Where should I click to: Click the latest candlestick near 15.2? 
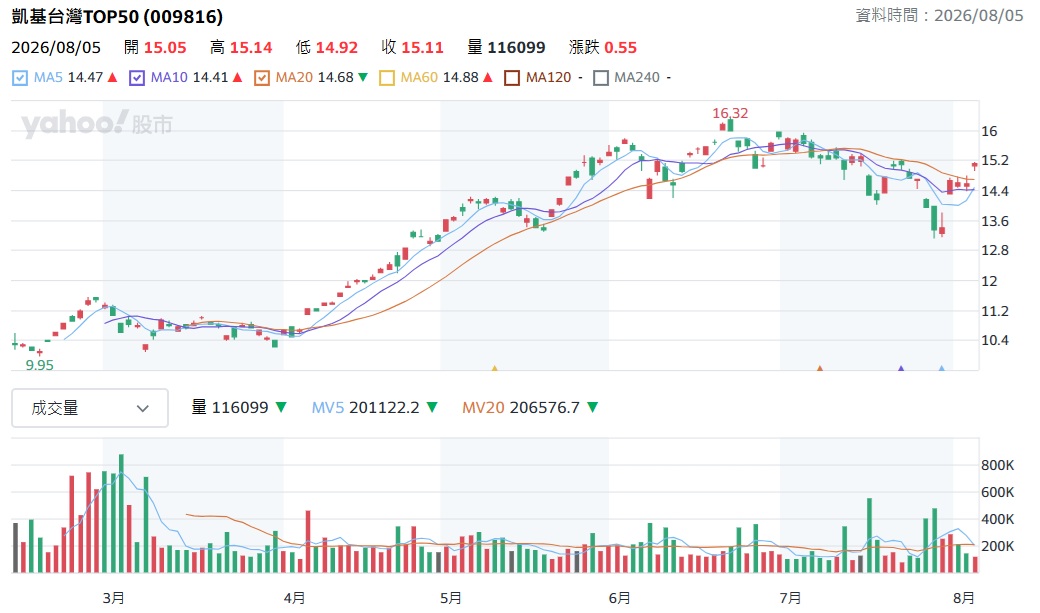[x=974, y=165]
